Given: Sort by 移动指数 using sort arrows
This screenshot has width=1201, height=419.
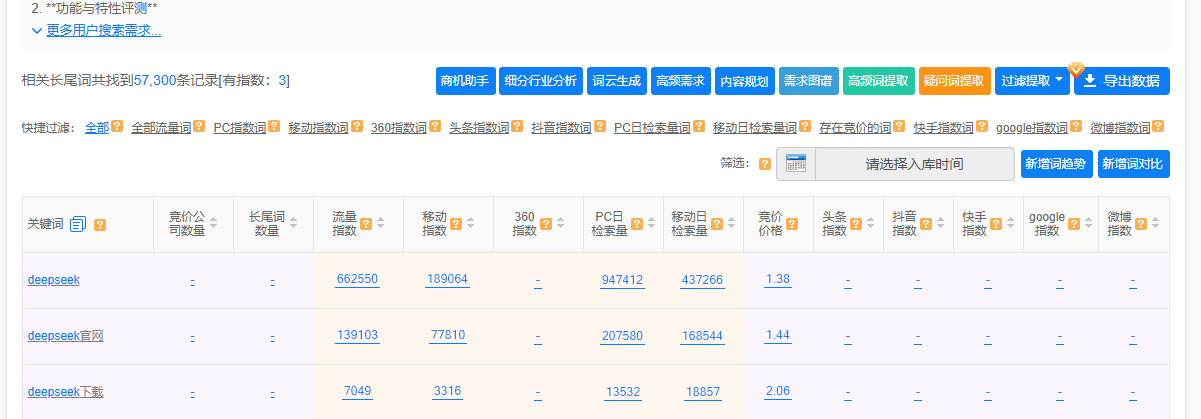Looking at the screenshot, I should [x=472, y=224].
